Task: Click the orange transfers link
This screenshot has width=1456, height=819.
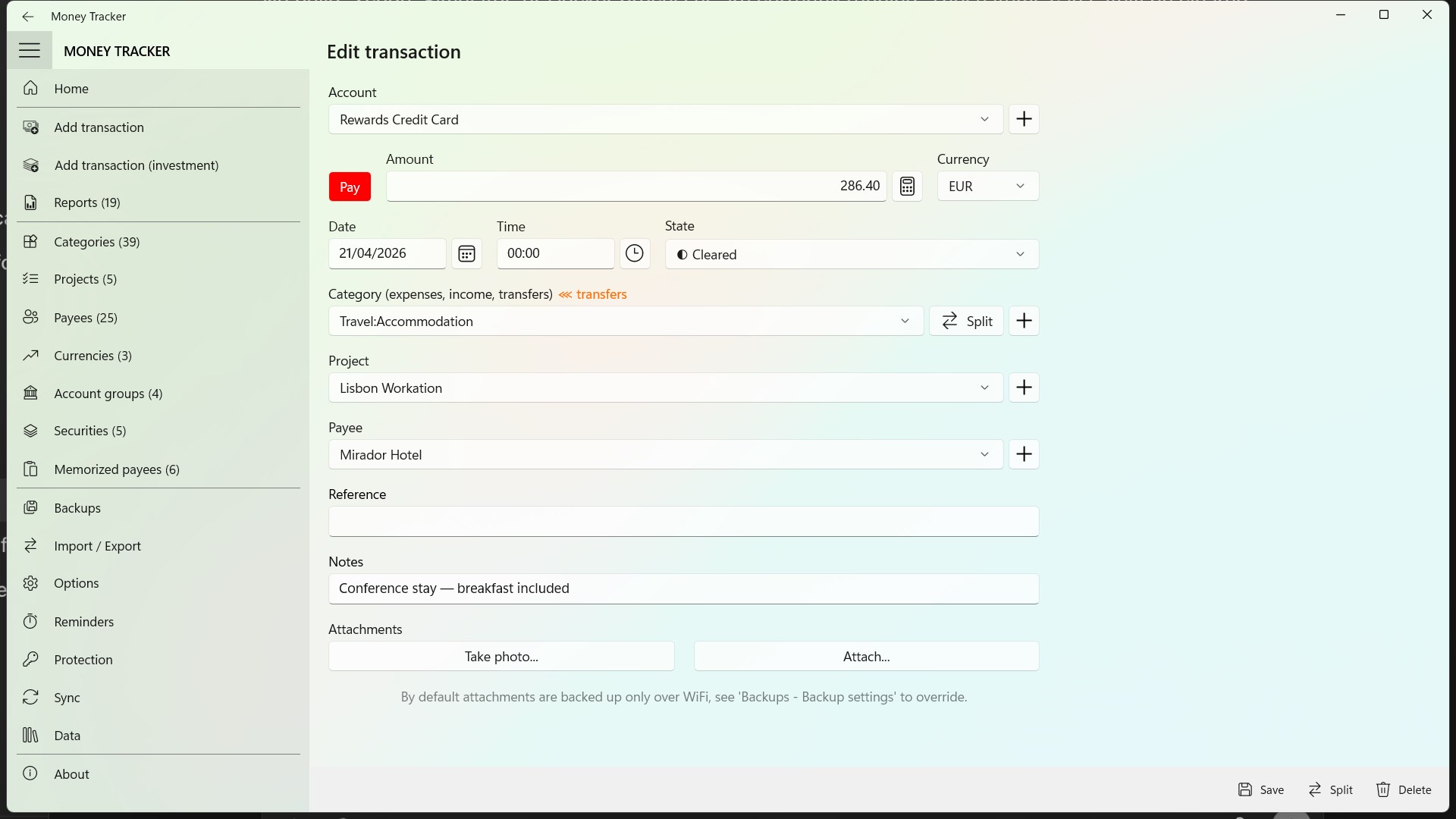Action: click(593, 294)
